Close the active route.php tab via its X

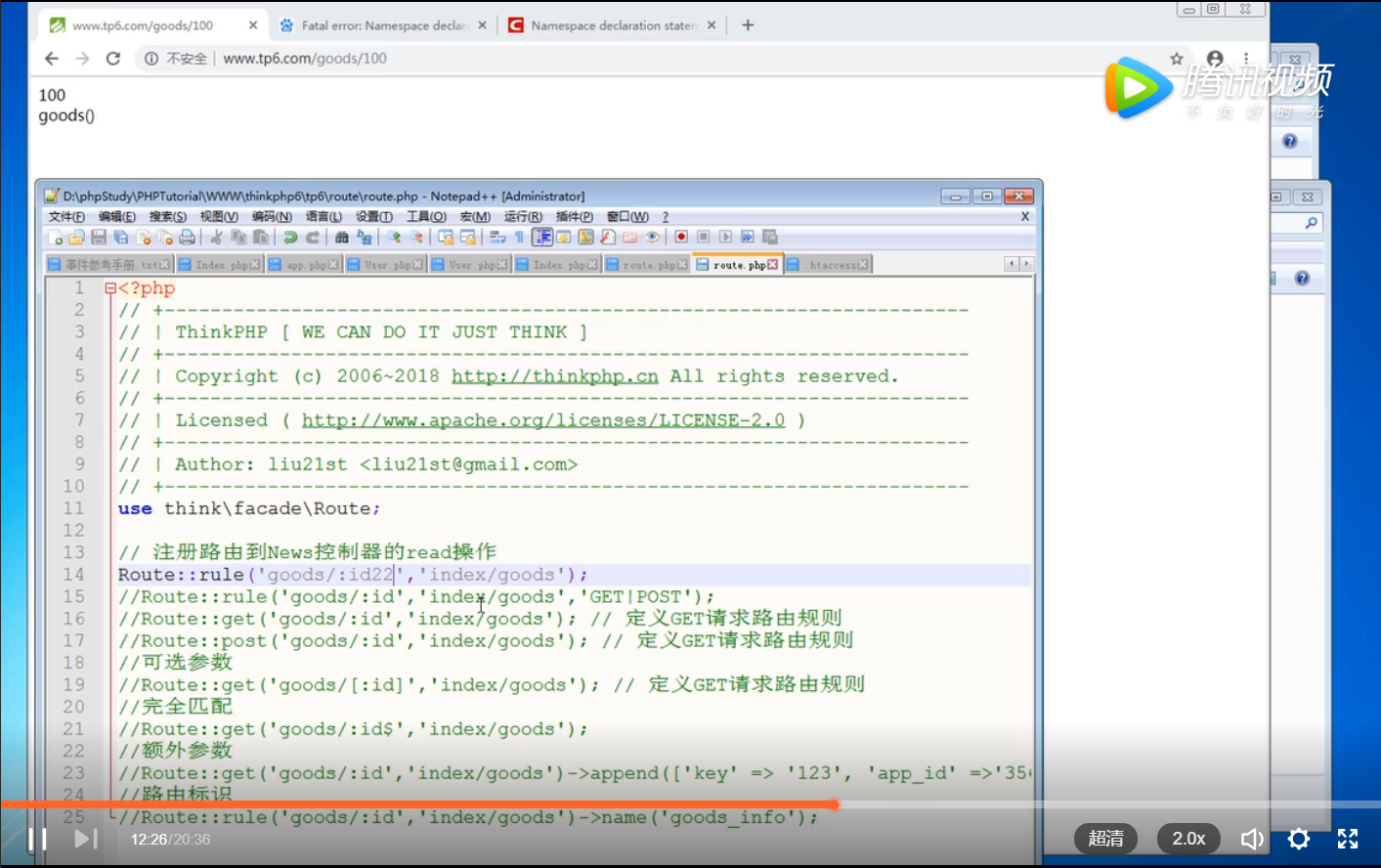click(773, 264)
